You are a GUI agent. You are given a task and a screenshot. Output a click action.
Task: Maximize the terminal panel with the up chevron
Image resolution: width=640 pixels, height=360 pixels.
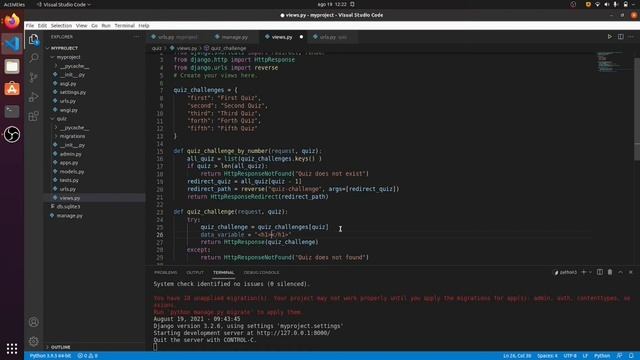[620, 272]
